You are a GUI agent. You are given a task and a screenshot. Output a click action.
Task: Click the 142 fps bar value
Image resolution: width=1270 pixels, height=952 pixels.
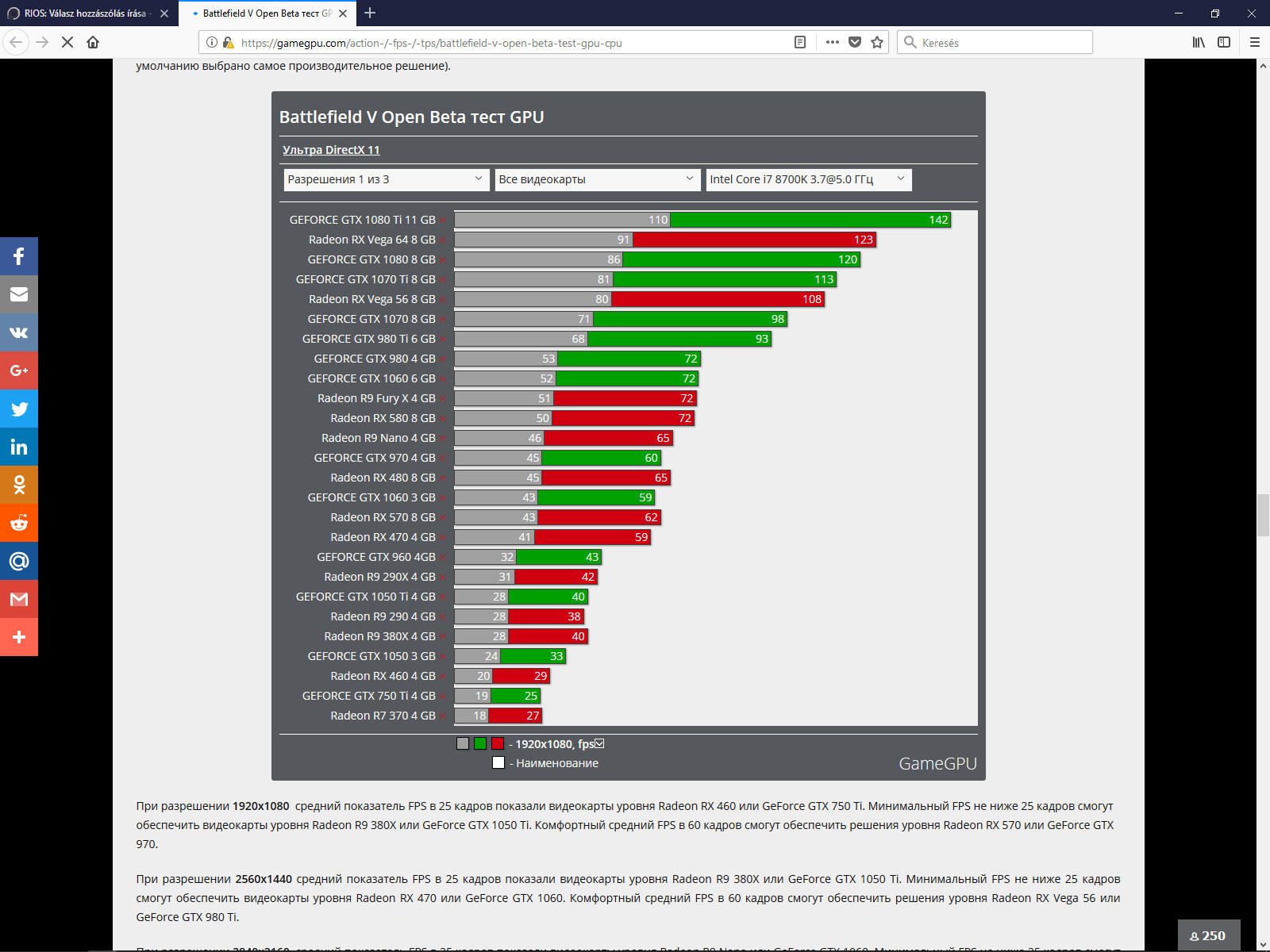938,220
